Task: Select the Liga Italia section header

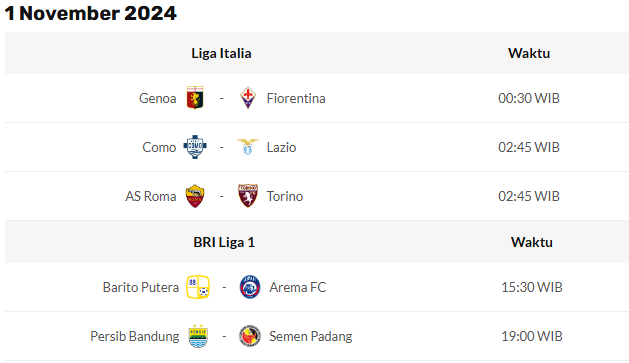Action: pos(221,53)
